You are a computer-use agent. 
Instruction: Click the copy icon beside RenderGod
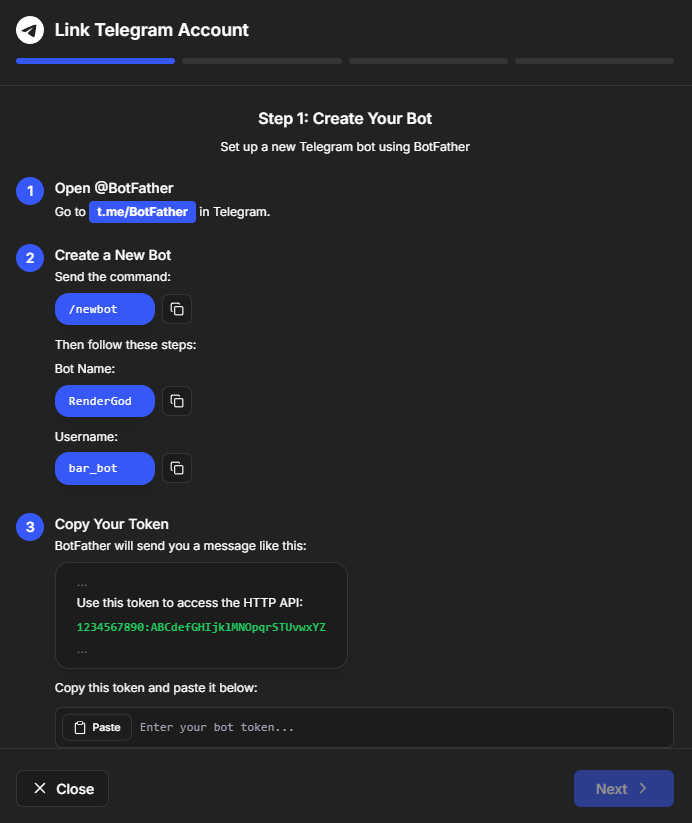[x=177, y=401]
